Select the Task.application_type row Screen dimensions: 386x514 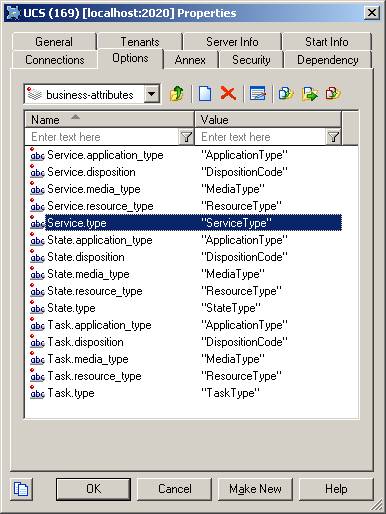186,325
